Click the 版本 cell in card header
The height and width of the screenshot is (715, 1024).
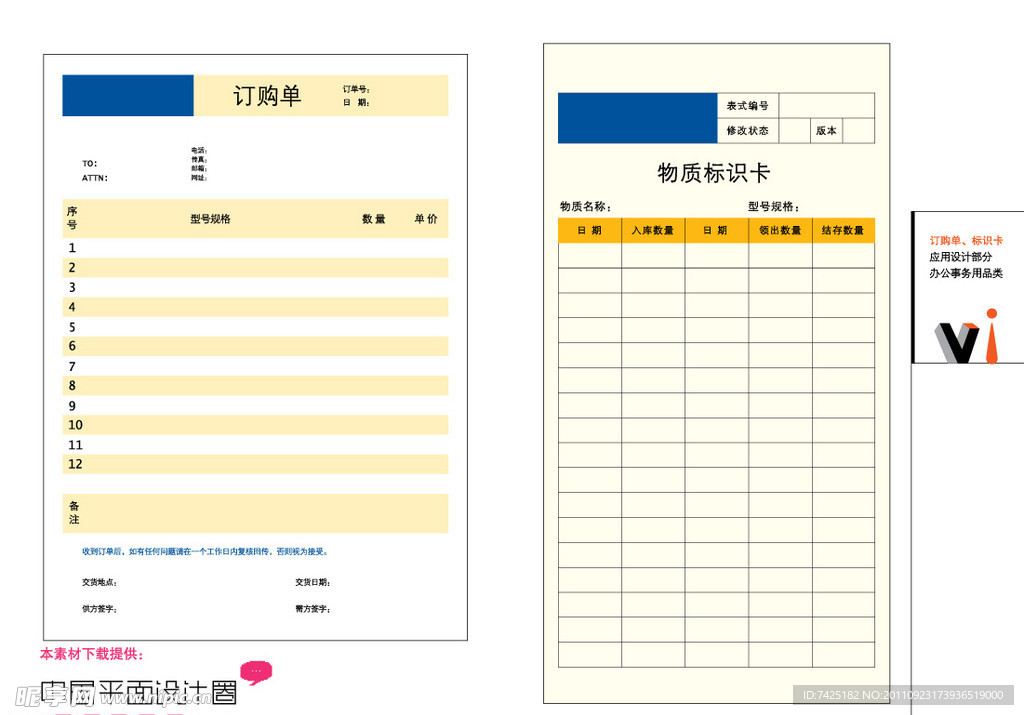[x=826, y=131]
